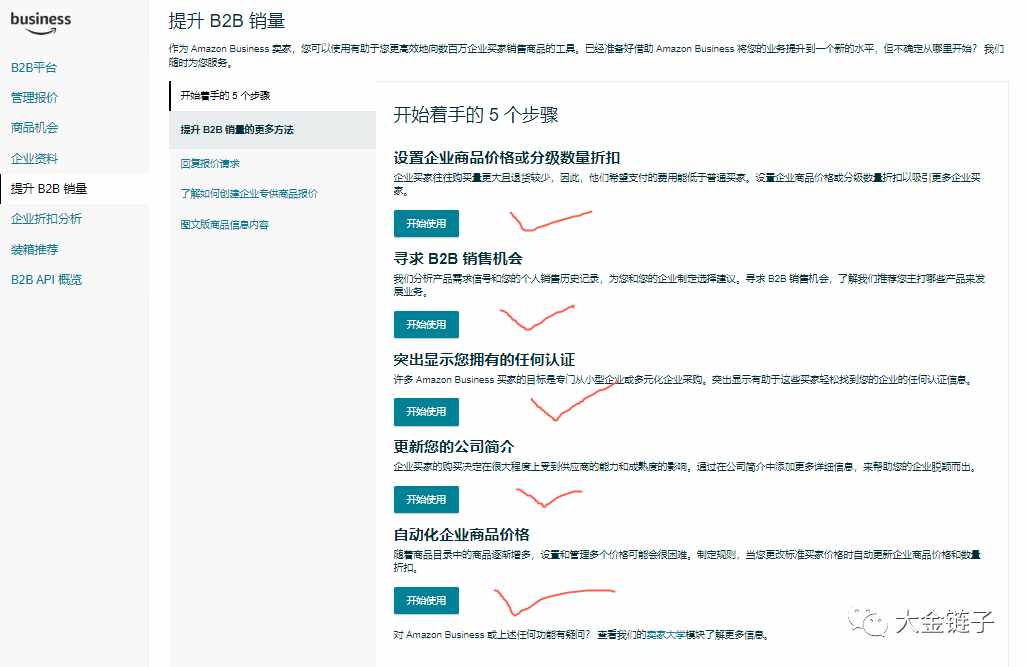This screenshot has height=667, width=1028.
Task: Click the 自动化企业商品价格 heading
Action: tap(462, 535)
